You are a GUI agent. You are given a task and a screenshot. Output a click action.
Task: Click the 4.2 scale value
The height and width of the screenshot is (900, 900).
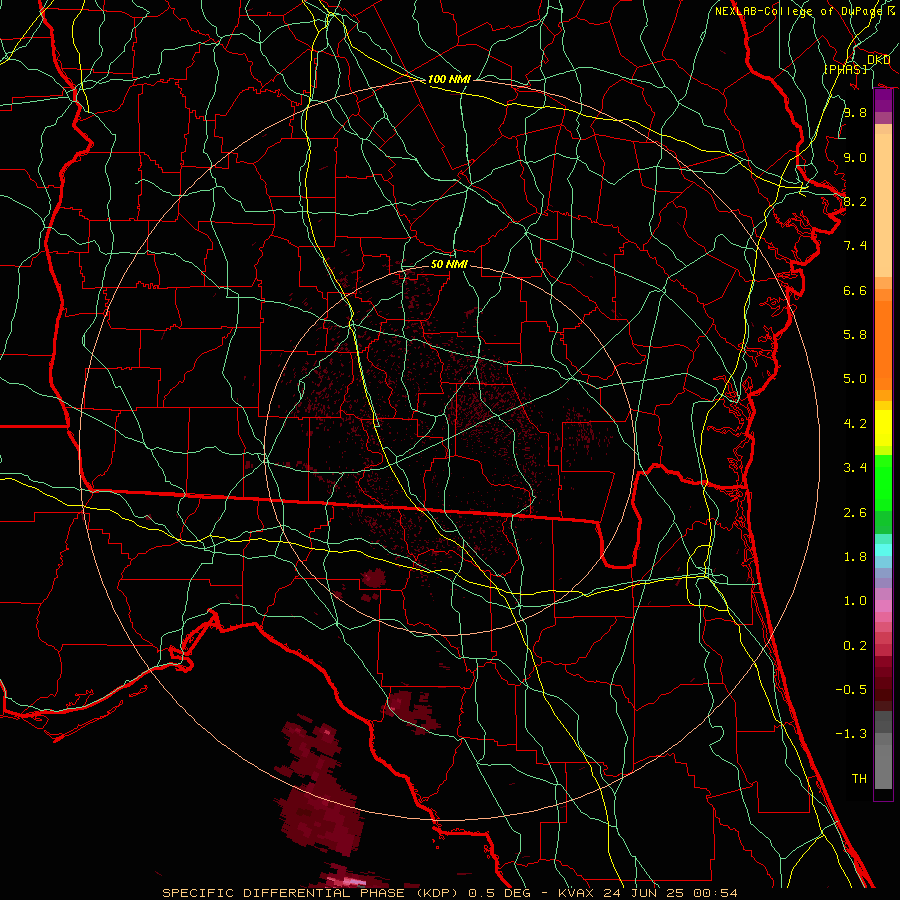(x=855, y=424)
